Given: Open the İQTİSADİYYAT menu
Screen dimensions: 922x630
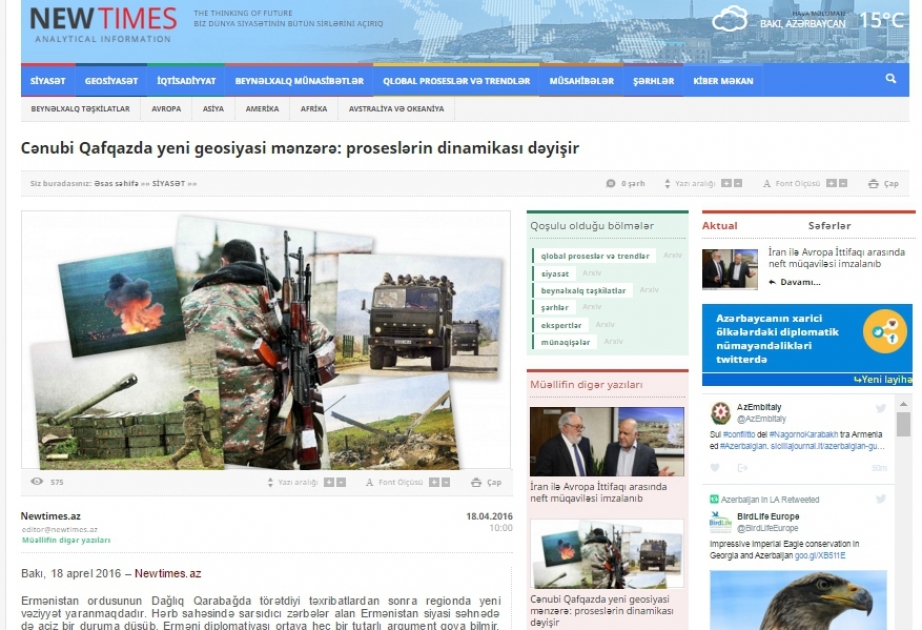Looking at the screenshot, I should tap(186, 81).
